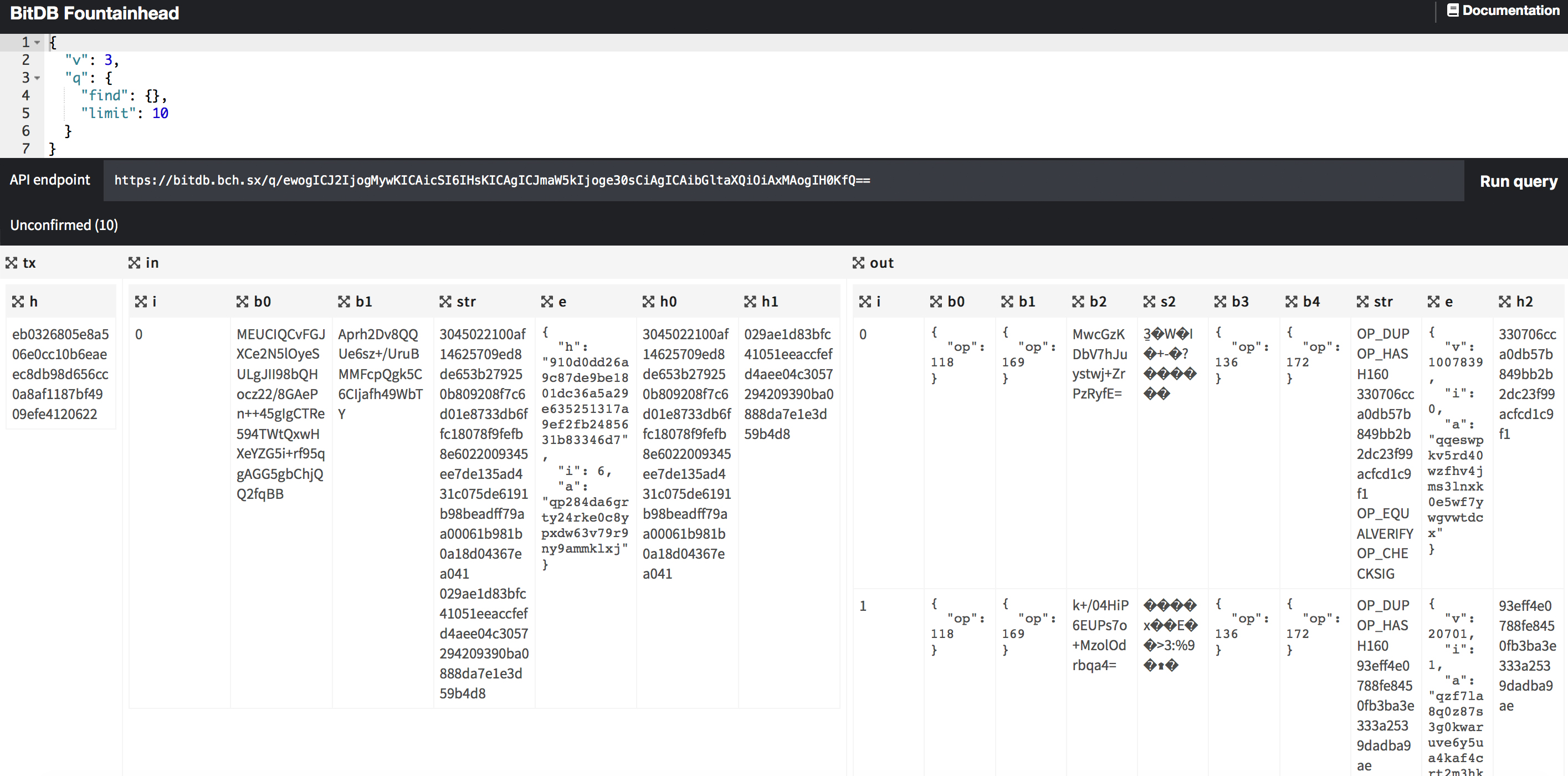The image size is (1568, 776).
Task: Click the expand icon on in b0 column
Action: tap(242, 302)
